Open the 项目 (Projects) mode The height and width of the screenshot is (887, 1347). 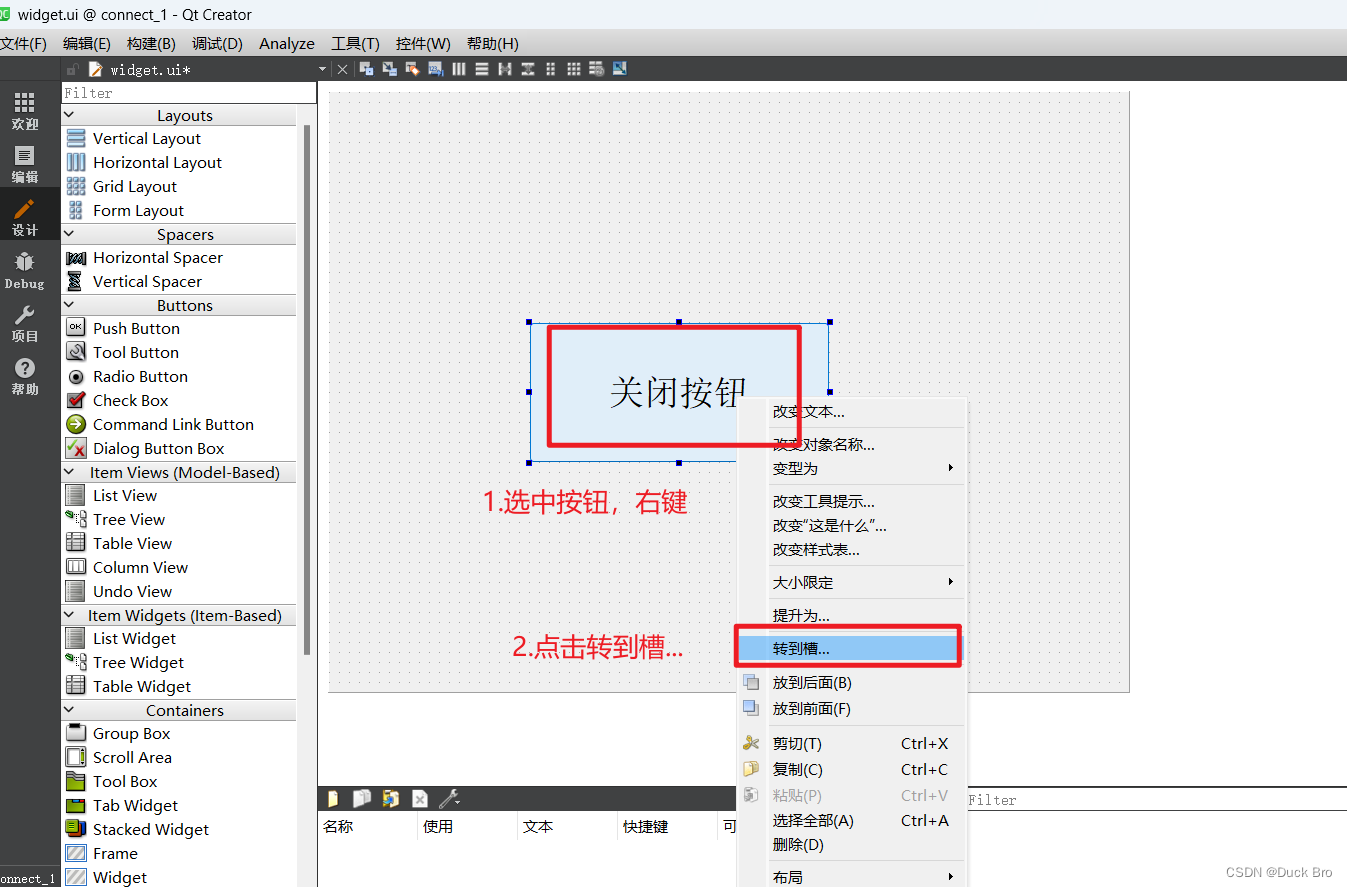[x=25, y=323]
